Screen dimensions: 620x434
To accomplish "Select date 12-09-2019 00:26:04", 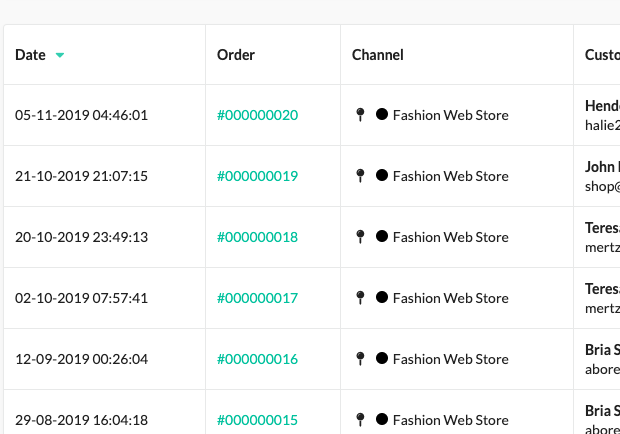I will pos(81,359).
